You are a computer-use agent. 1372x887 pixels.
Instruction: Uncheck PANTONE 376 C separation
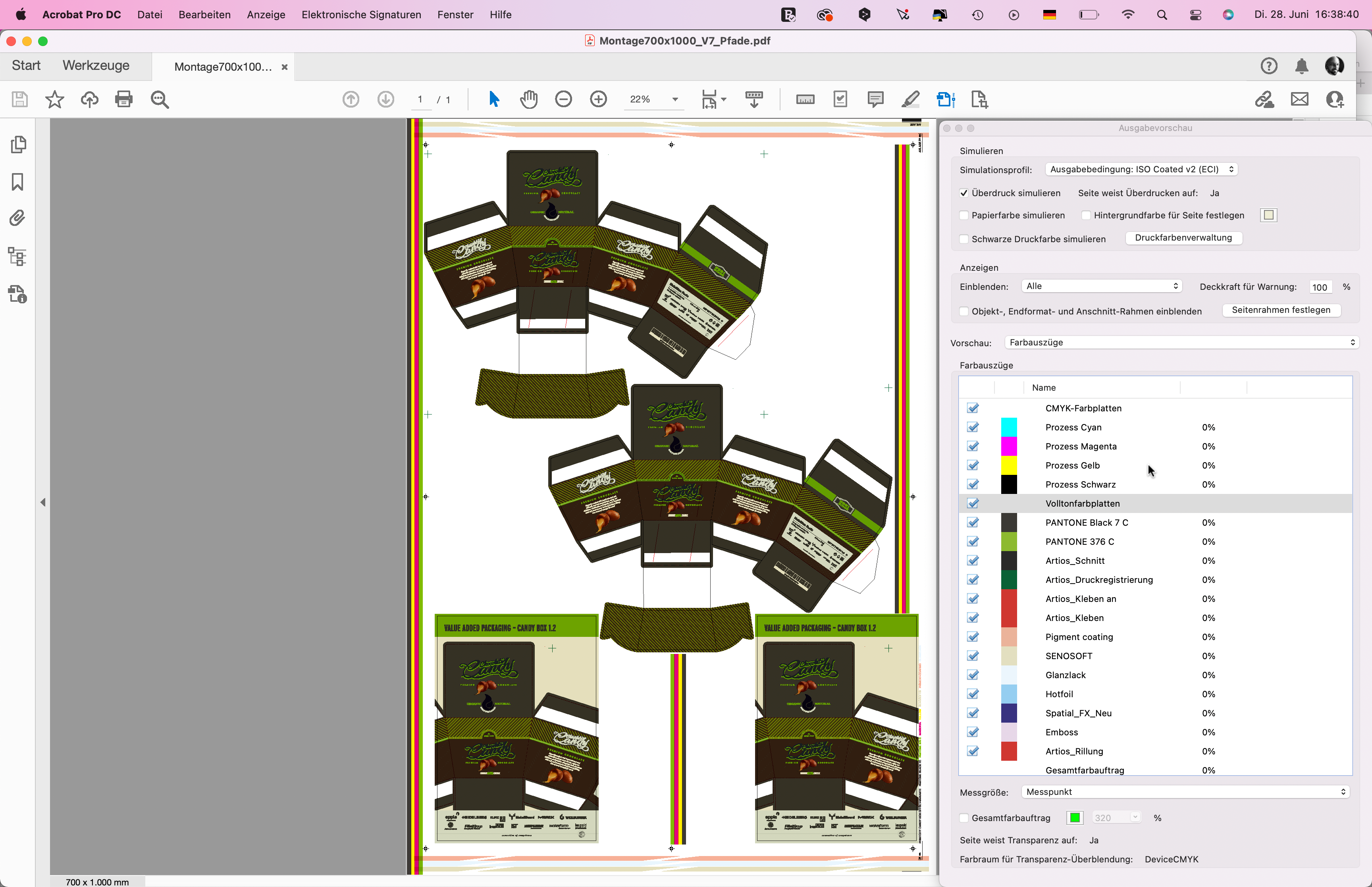973,542
